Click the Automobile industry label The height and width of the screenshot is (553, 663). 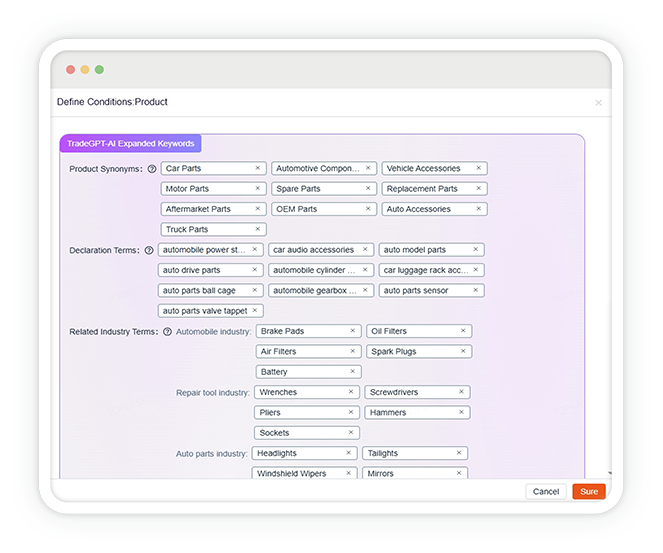click(214, 331)
